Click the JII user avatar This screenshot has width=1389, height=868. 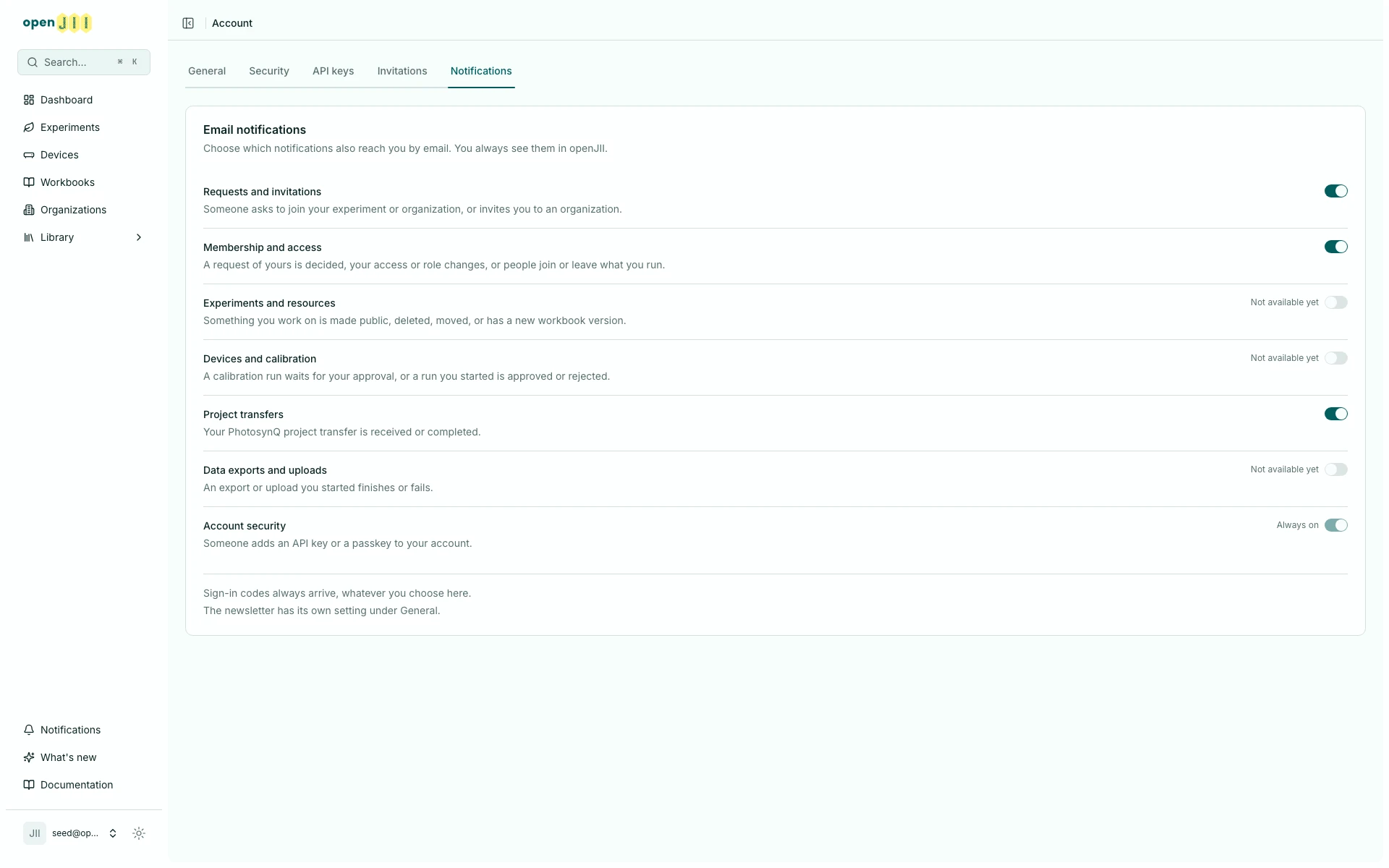pos(35,833)
